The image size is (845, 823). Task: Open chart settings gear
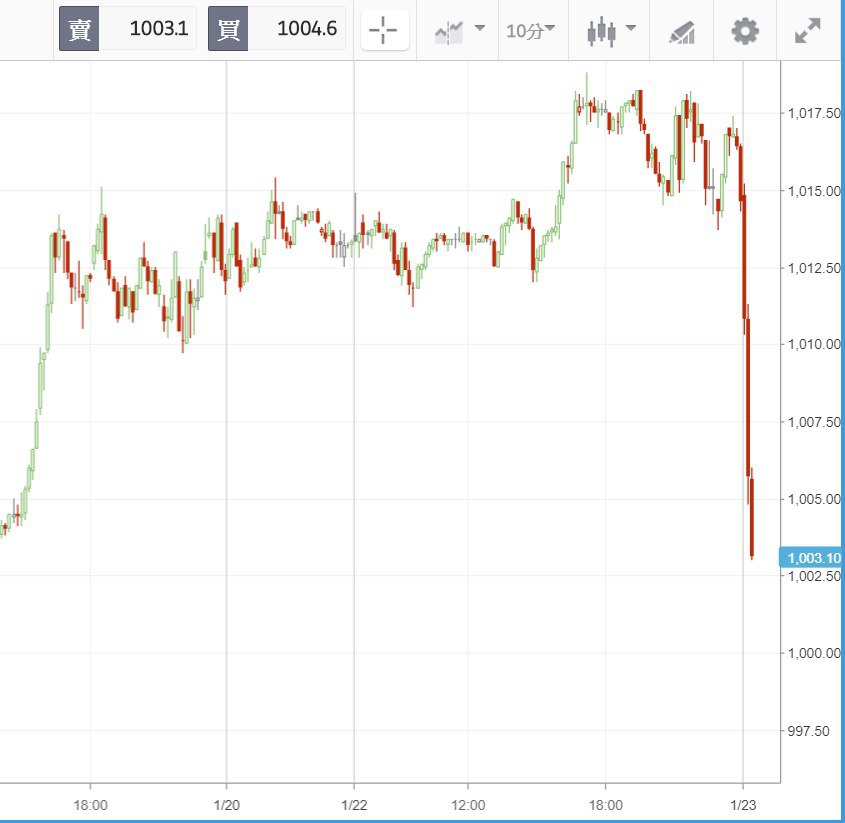pyautogui.click(x=745, y=31)
